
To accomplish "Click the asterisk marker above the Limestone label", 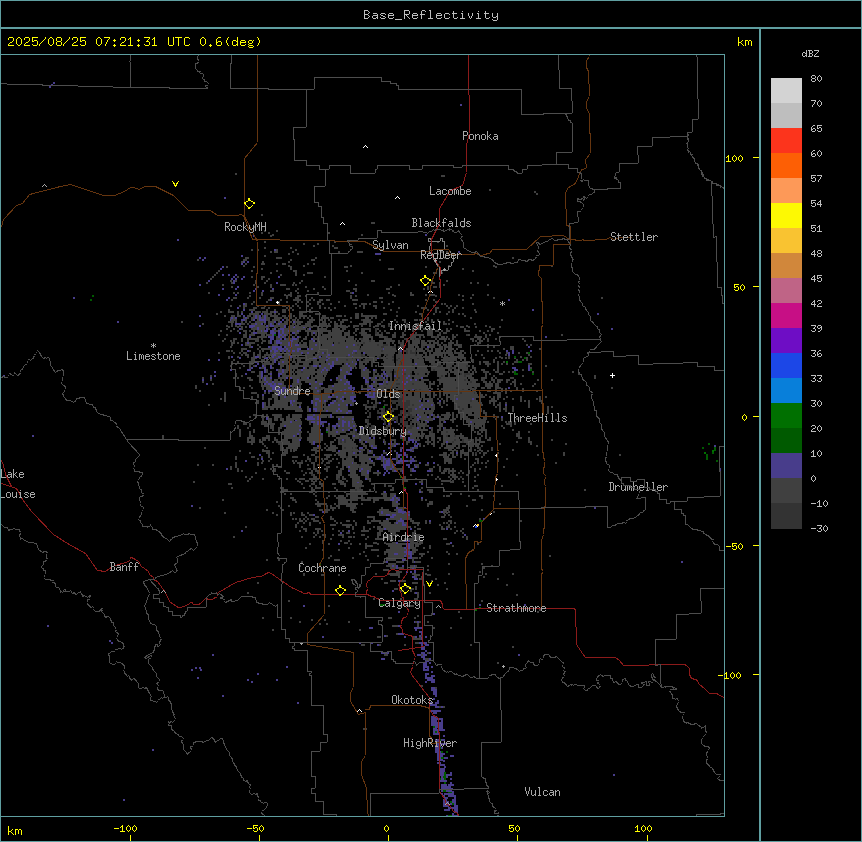I will pos(153,345).
